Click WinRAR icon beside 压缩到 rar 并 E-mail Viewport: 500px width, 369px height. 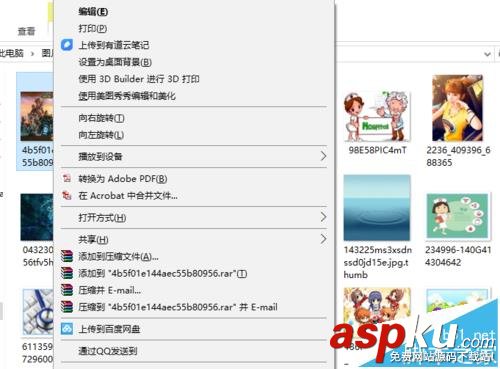[x=67, y=307]
